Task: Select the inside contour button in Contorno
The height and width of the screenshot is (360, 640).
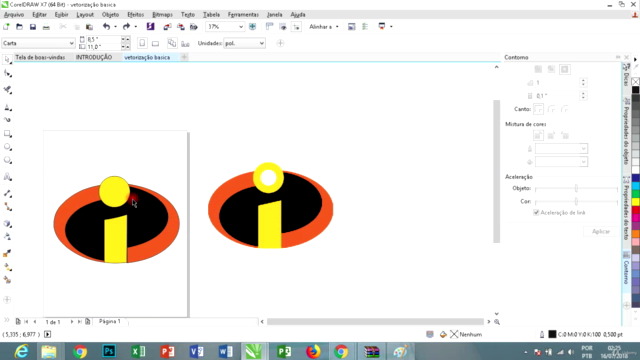Action: (551, 69)
